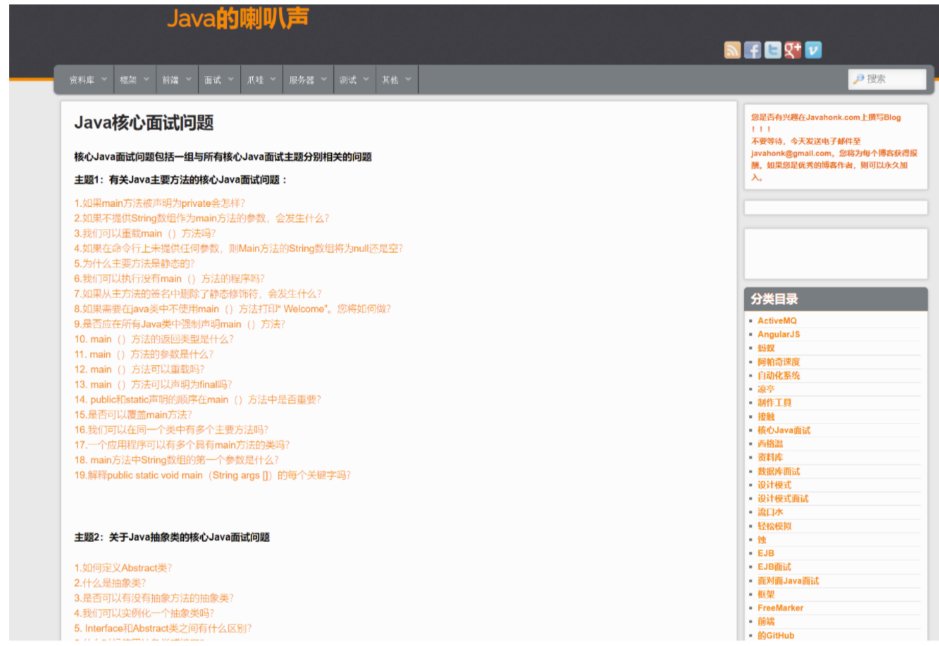Open question 4 about null or empty args
The width and height of the screenshot is (939, 646).
click(x=238, y=248)
